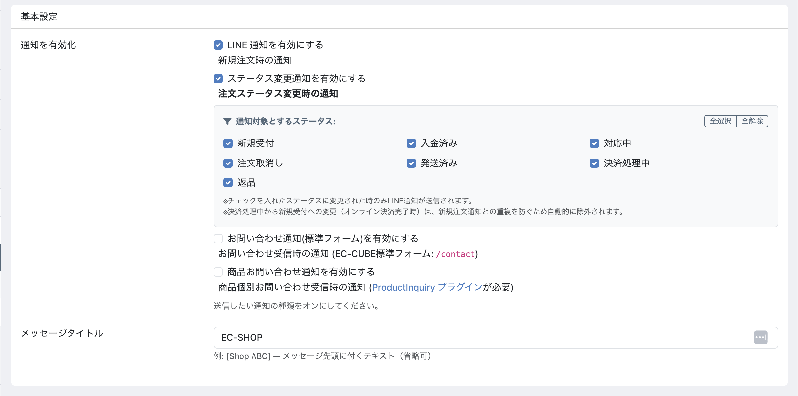Click the 基本設定 section header
The width and height of the screenshot is (798, 396).
tap(39, 16)
